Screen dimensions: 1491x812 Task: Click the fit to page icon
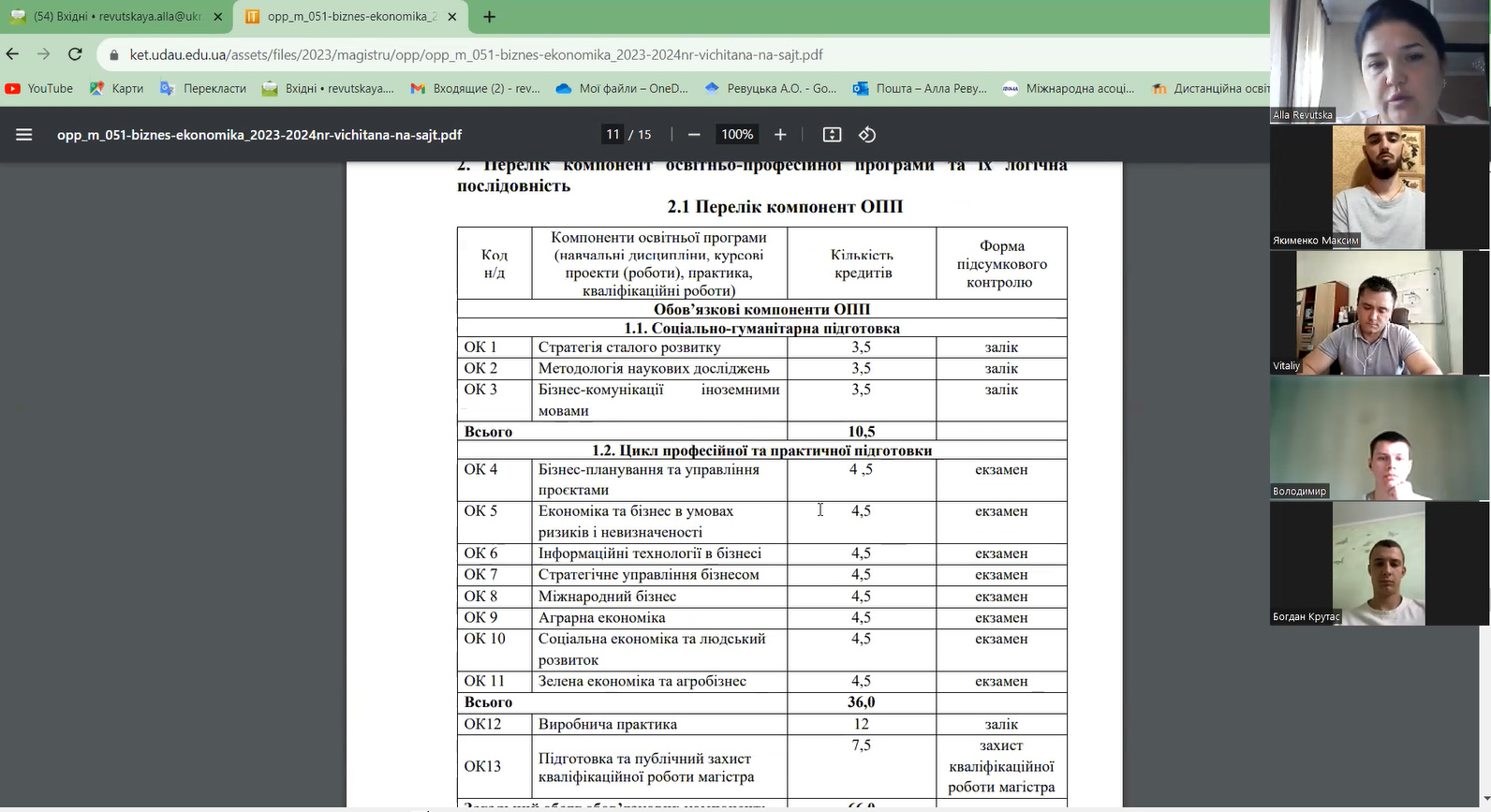(832, 135)
